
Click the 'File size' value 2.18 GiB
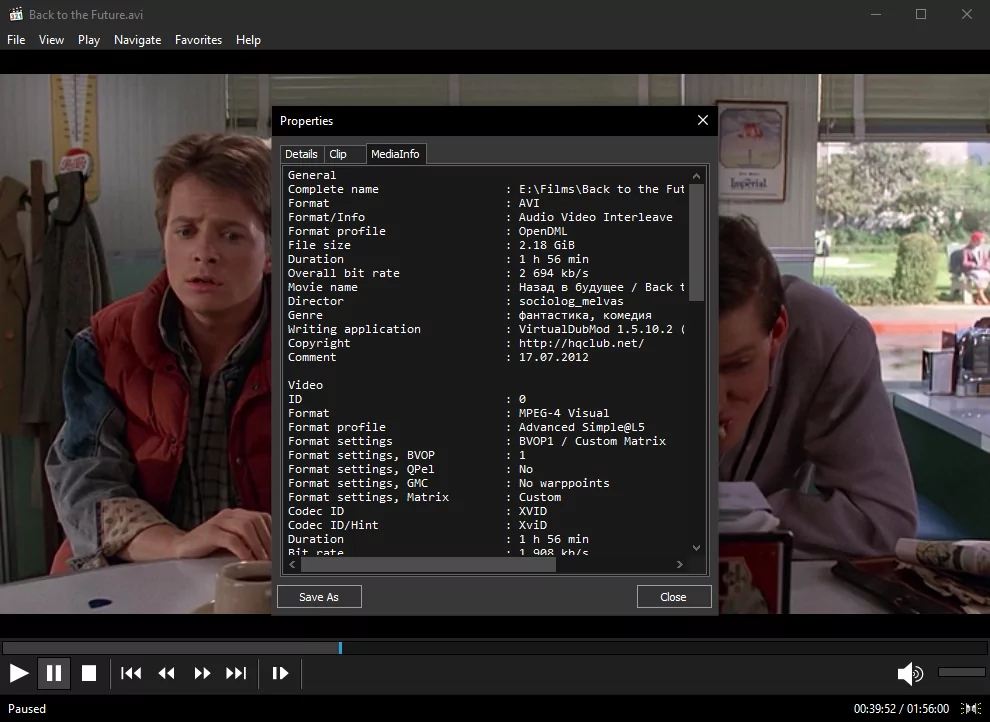tap(547, 245)
